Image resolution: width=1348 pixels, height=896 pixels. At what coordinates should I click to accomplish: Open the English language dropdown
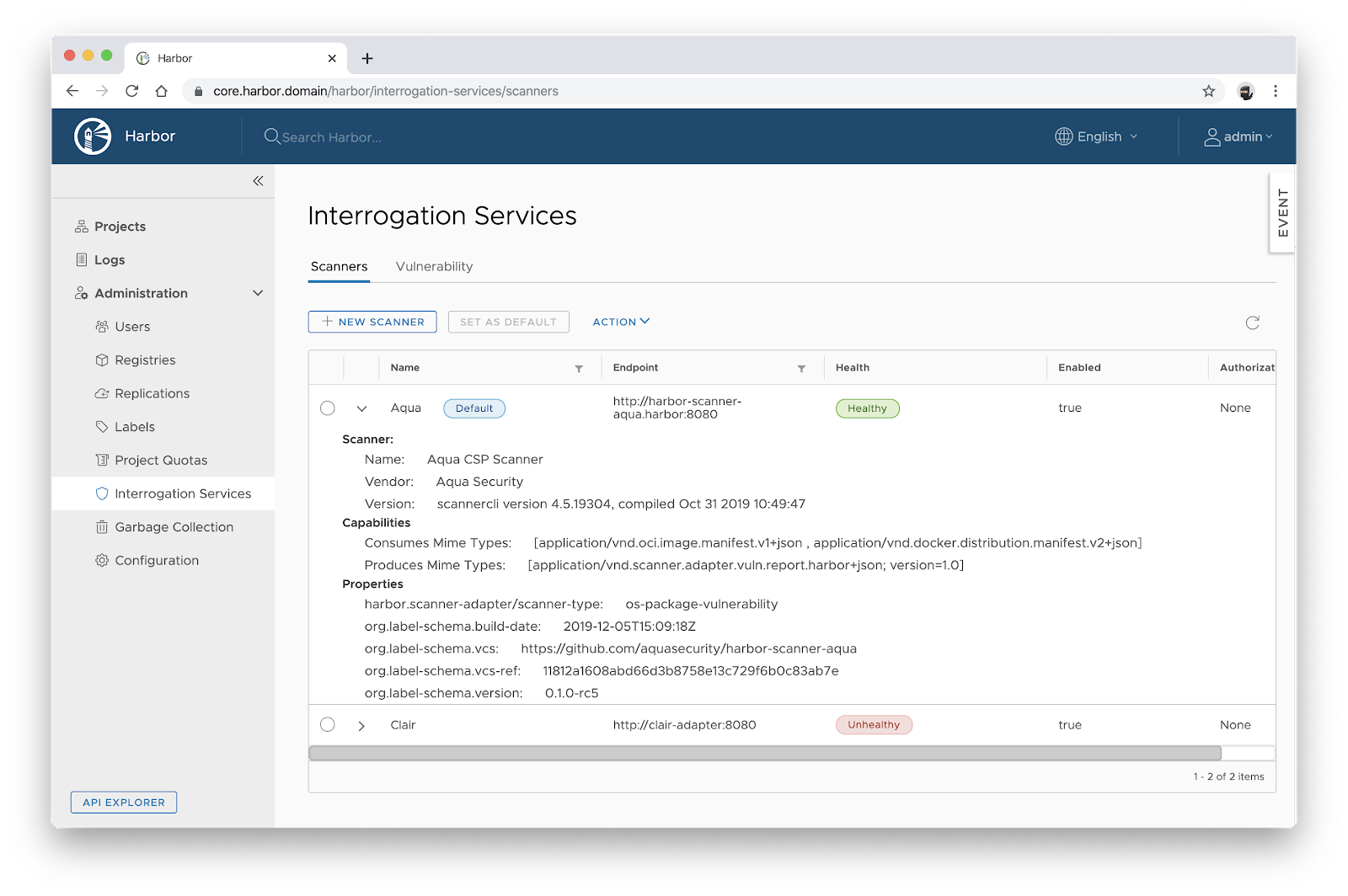tap(1097, 136)
